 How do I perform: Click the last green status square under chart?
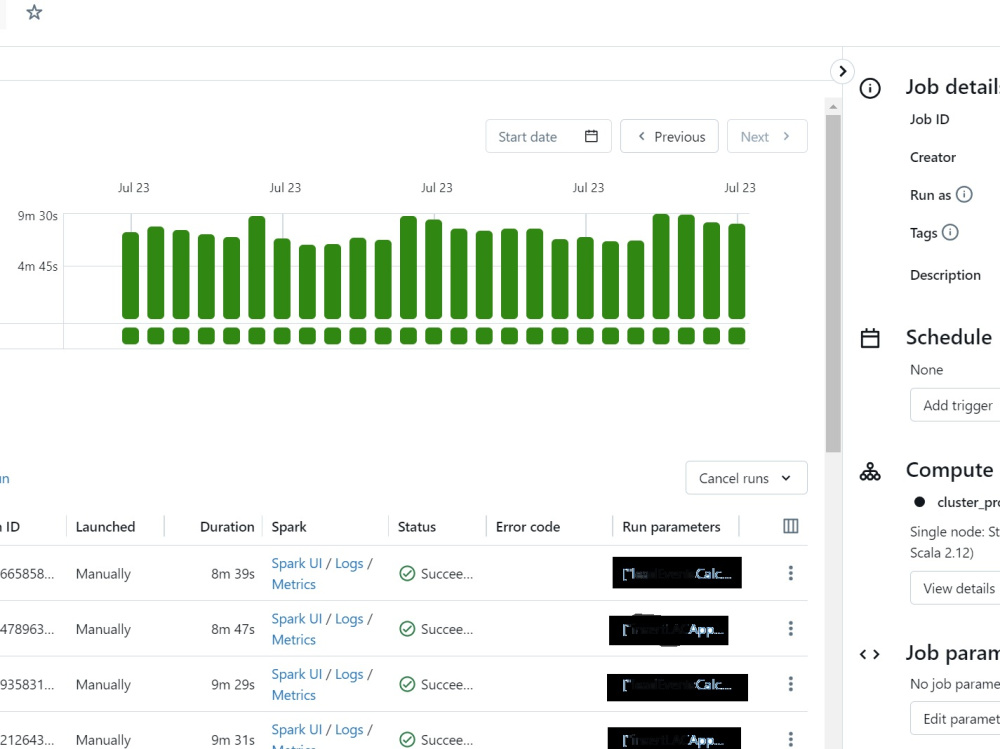(737, 336)
